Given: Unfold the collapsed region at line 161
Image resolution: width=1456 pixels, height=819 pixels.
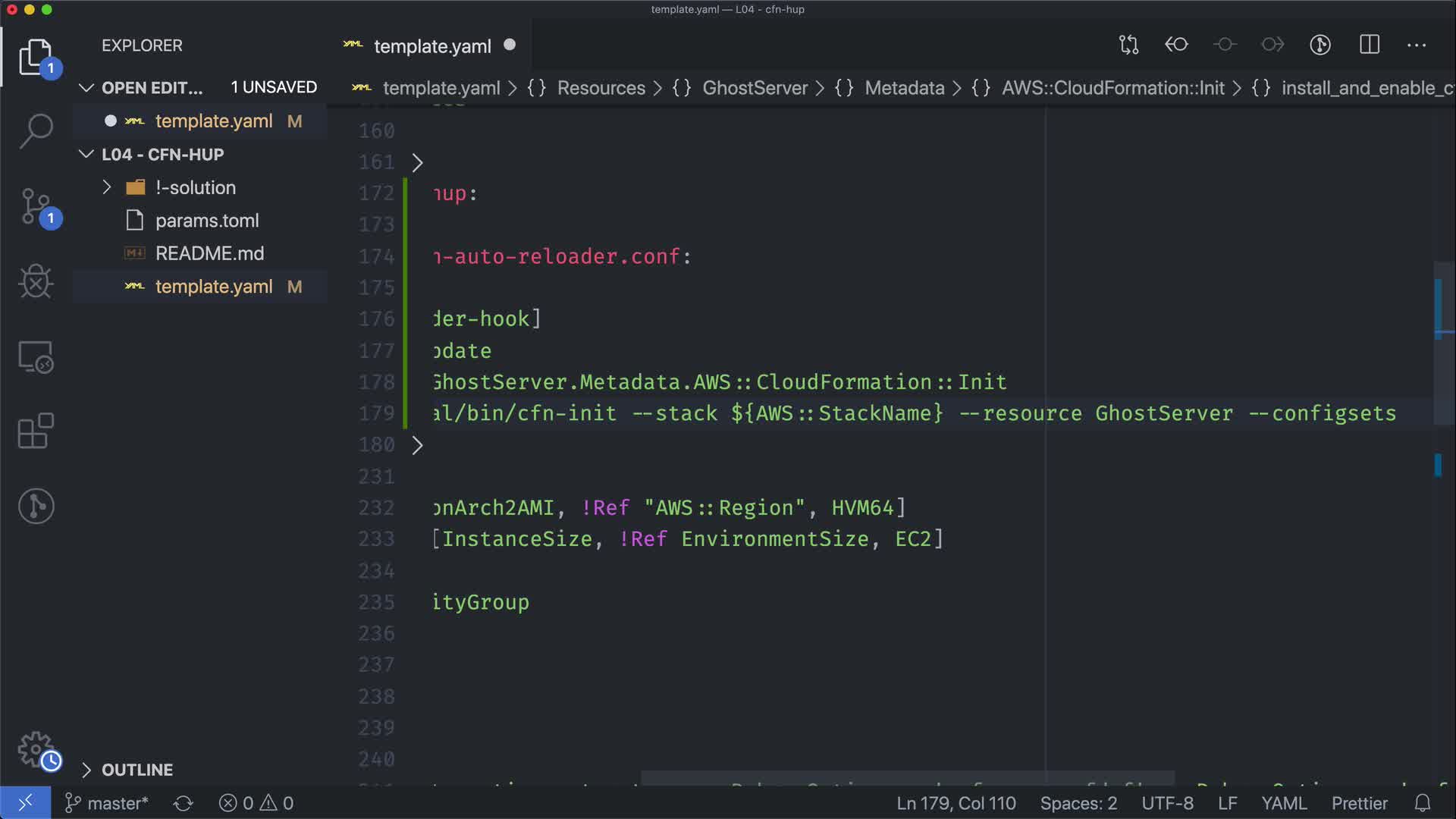Looking at the screenshot, I should point(417,162).
